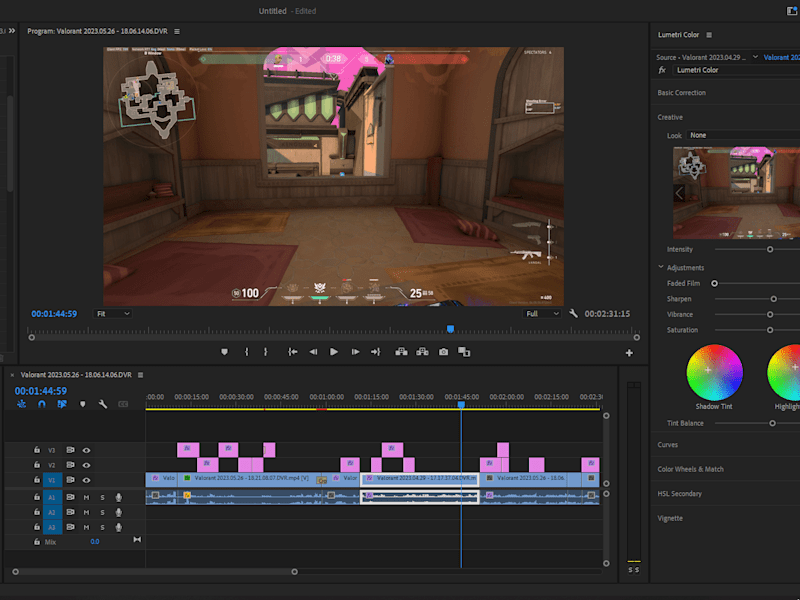This screenshot has height=600, width=800.
Task: Click the timeline captions CC button
Action: 123,404
